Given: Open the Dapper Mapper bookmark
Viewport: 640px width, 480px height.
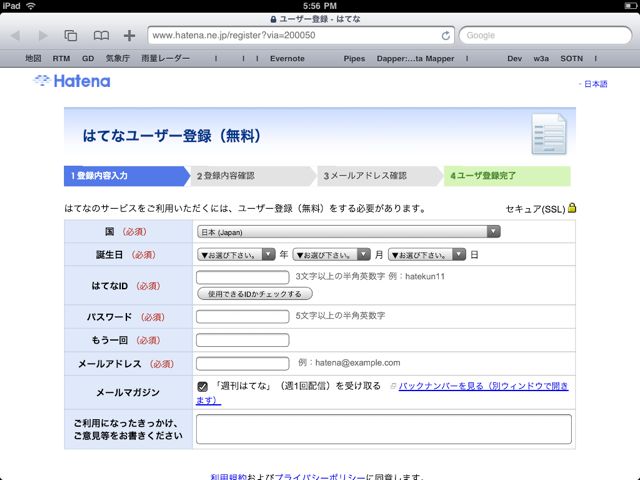Looking at the screenshot, I should click(x=415, y=58).
